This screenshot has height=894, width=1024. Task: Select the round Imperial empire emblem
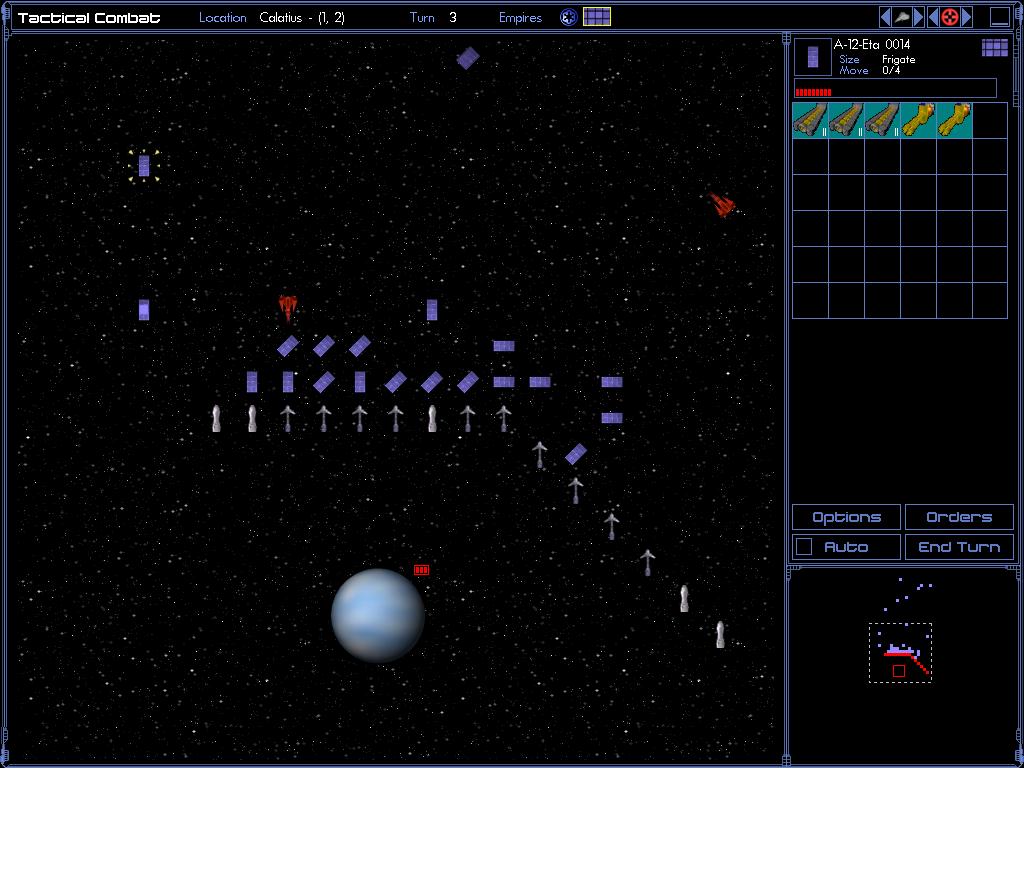click(x=568, y=17)
